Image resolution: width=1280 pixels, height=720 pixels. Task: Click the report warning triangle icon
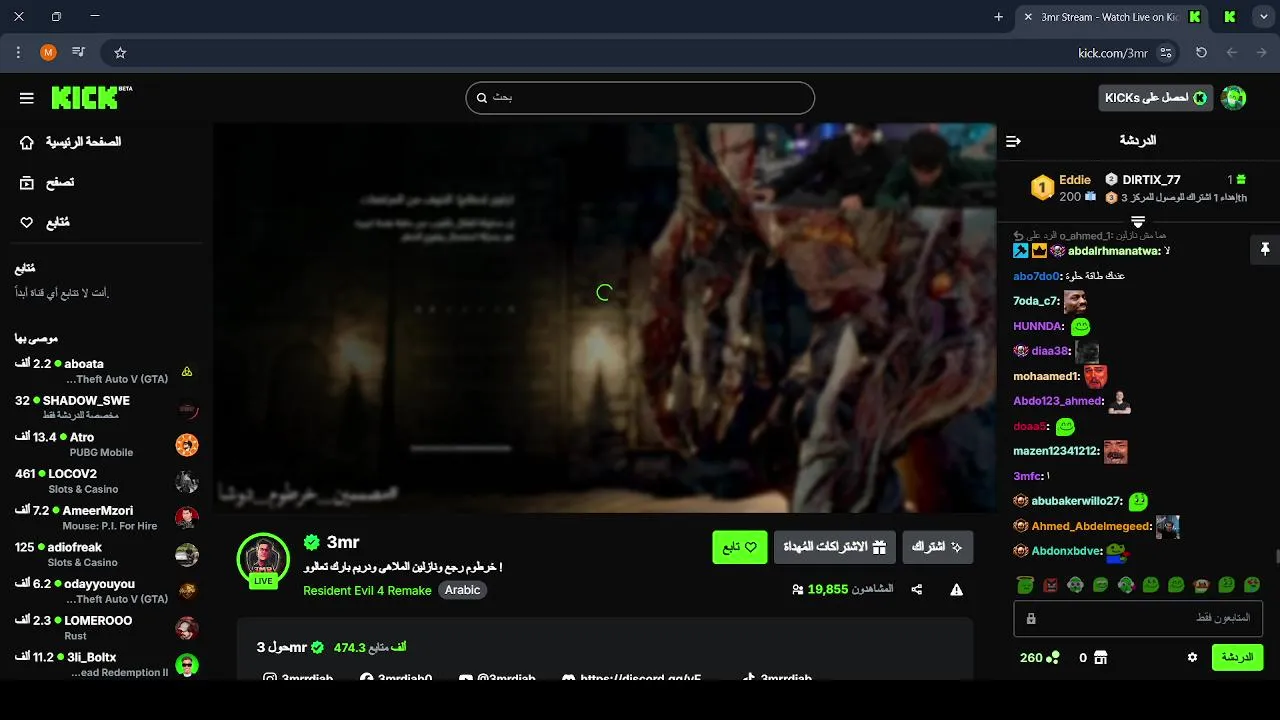pos(957,590)
